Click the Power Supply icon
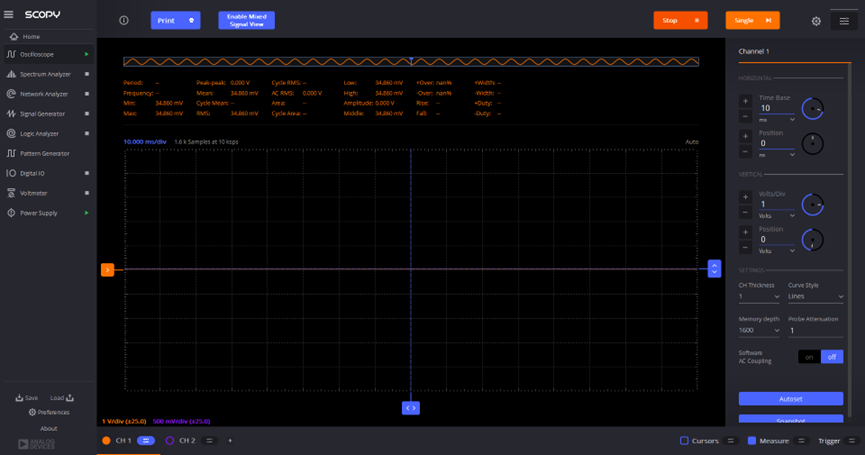The height and width of the screenshot is (455, 865). tap(11, 213)
